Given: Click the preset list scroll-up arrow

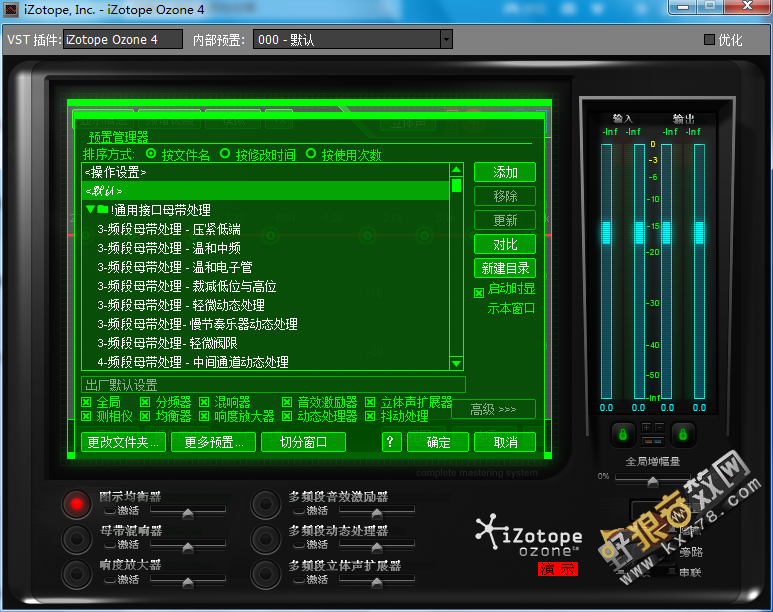Looking at the screenshot, I should coord(457,170).
